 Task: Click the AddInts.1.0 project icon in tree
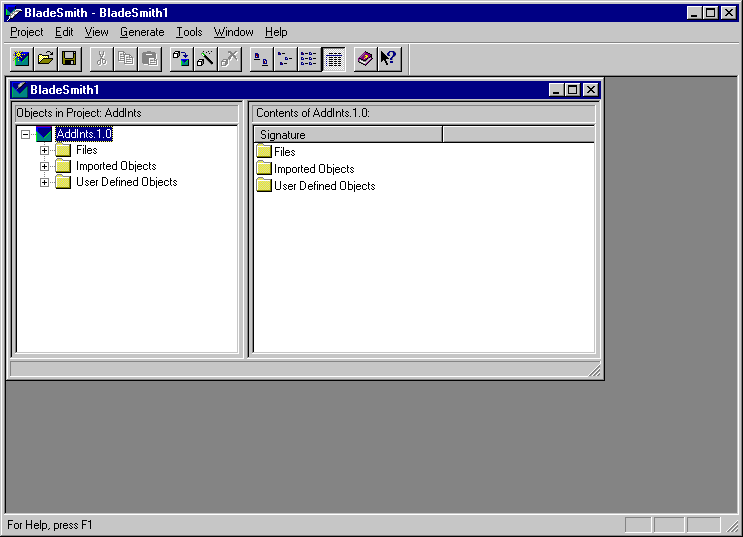pyautogui.click(x=44, y=134)
